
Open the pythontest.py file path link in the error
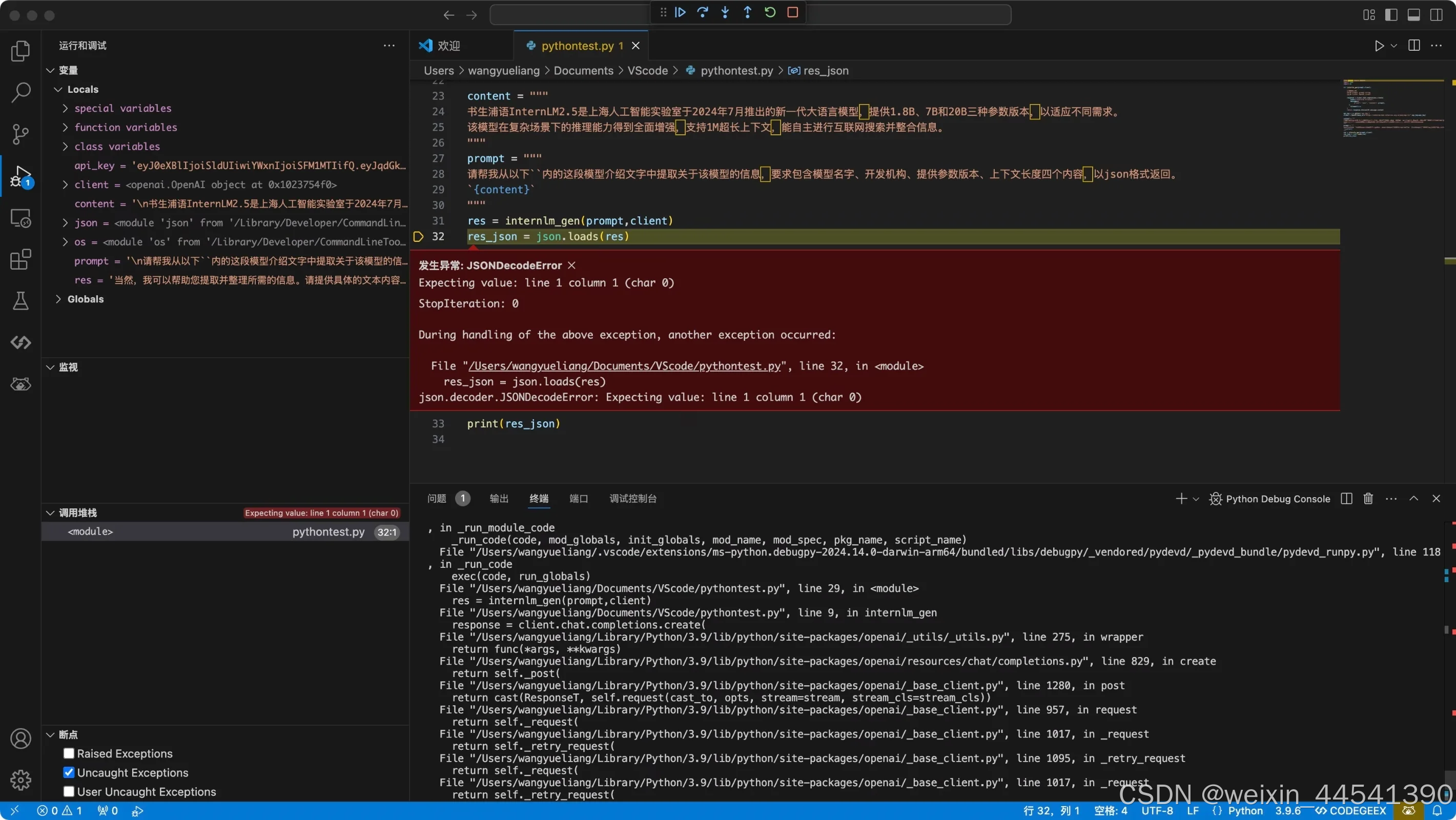point(624,366)
